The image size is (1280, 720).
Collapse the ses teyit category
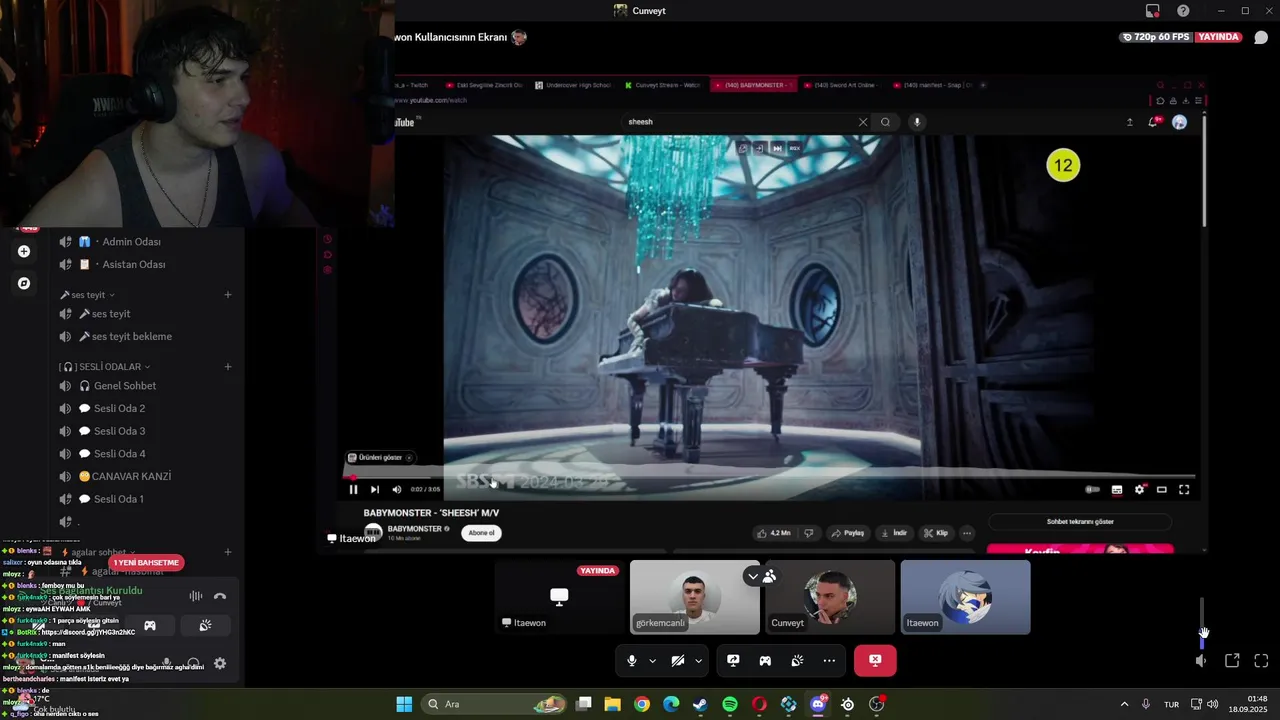click(87, 295)
